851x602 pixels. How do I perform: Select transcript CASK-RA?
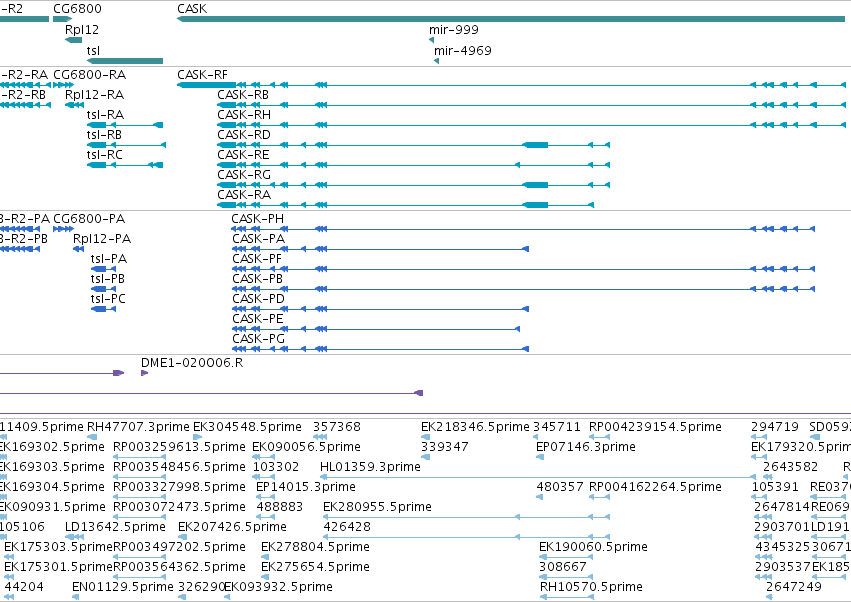(405, 205)
